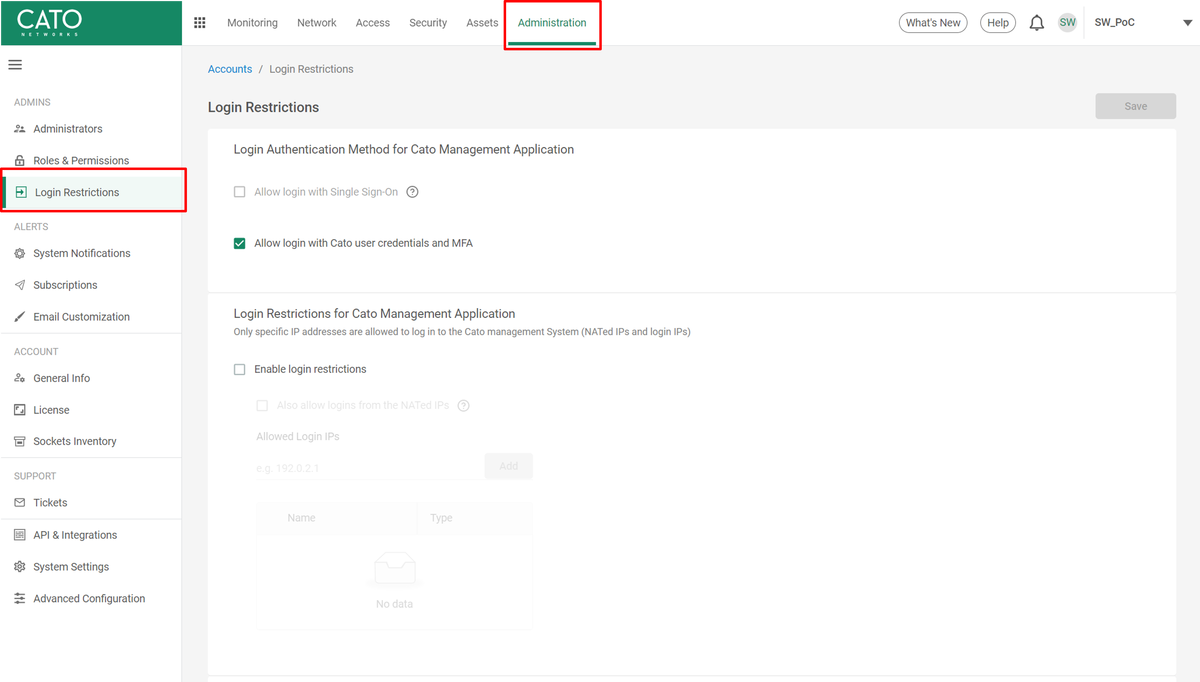The width and height of the screenshot is (1200, 682).
Task: Switch to the Security top menu tab
Action: [x=428, y=23]
